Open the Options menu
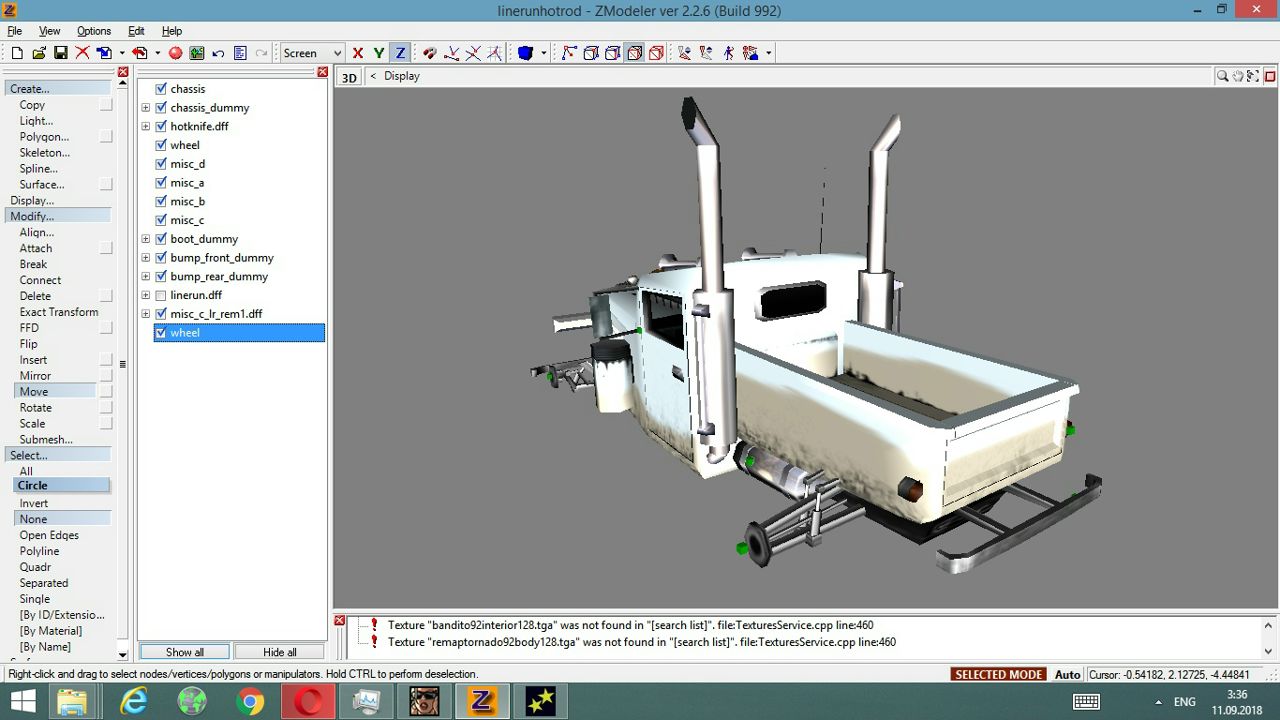 (x=94, y=31)
